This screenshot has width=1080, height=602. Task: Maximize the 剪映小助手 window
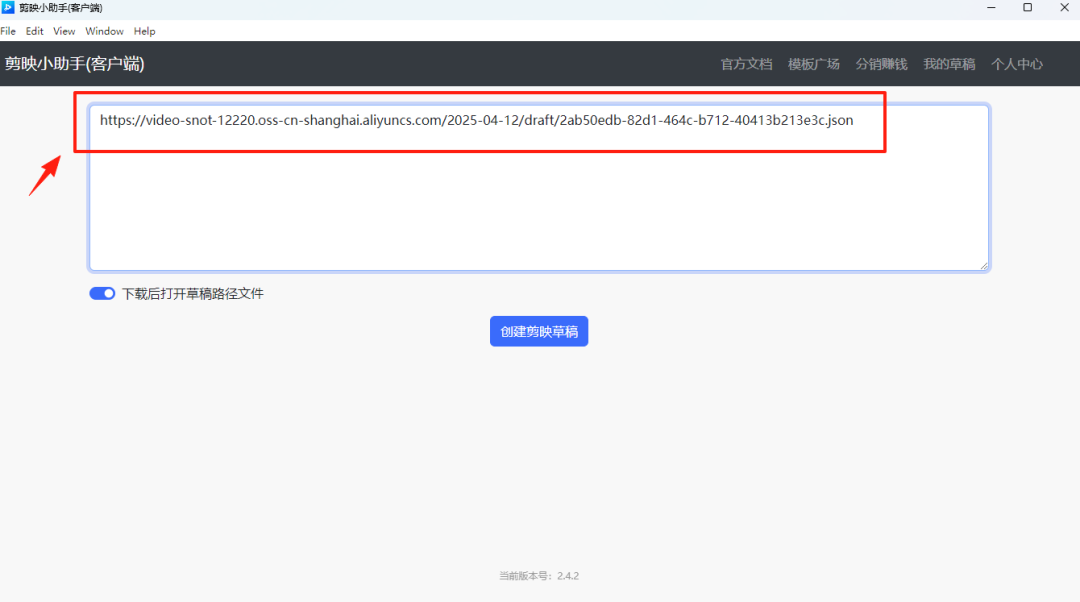tap(1027, 8)
